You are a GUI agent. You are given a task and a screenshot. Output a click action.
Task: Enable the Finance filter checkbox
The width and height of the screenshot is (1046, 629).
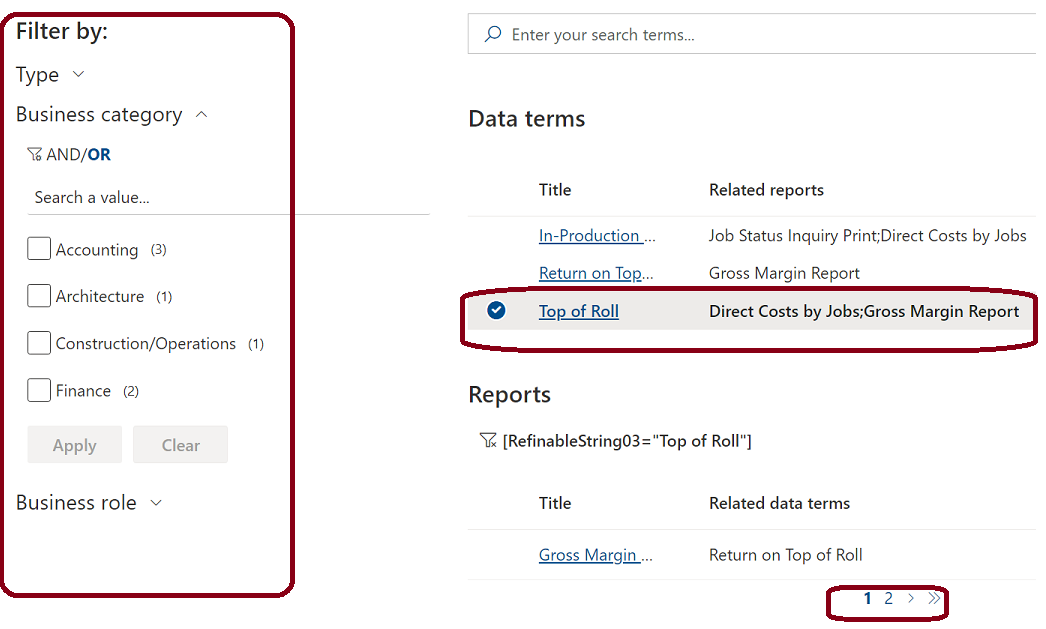tap(38, 390)
